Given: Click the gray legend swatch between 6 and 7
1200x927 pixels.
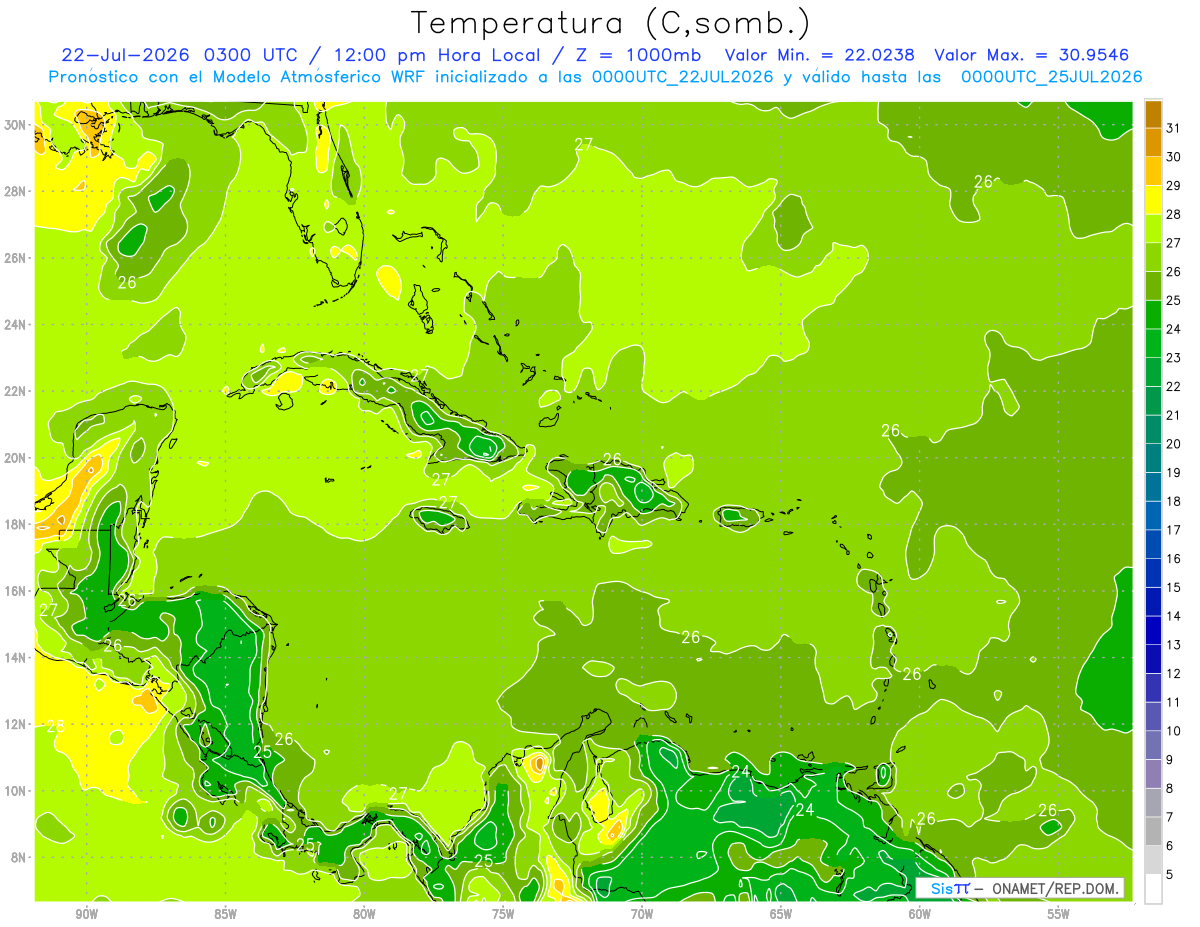Looking at the screenshot, I should coord(1153,832).
